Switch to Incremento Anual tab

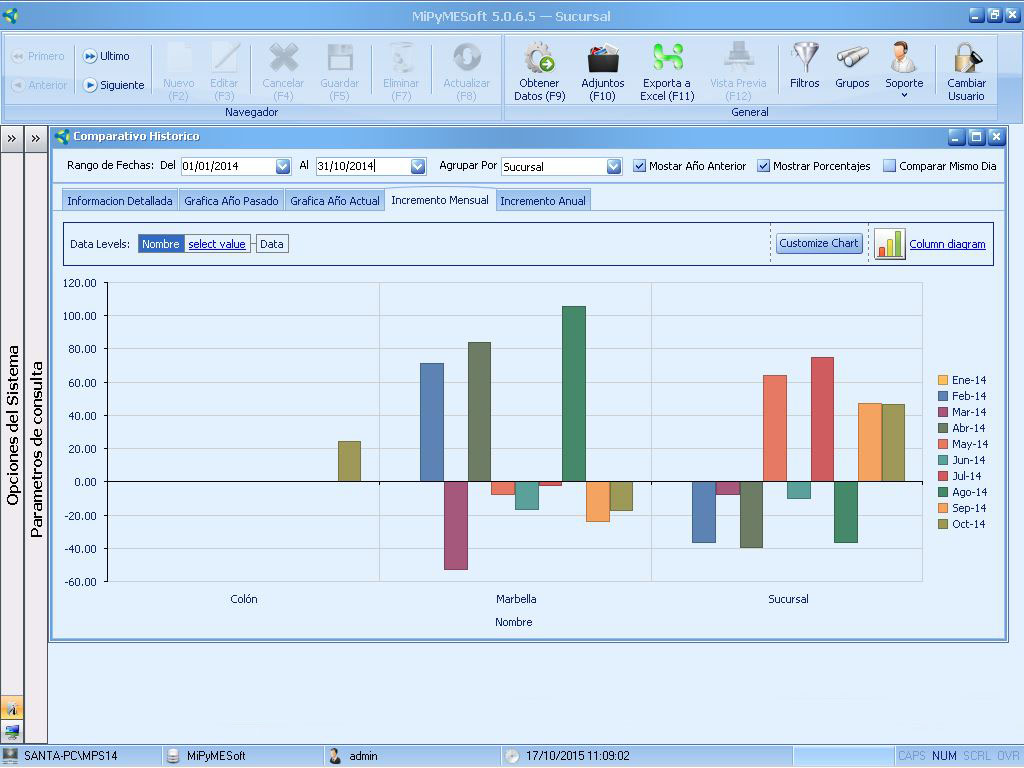pos(543,201)
